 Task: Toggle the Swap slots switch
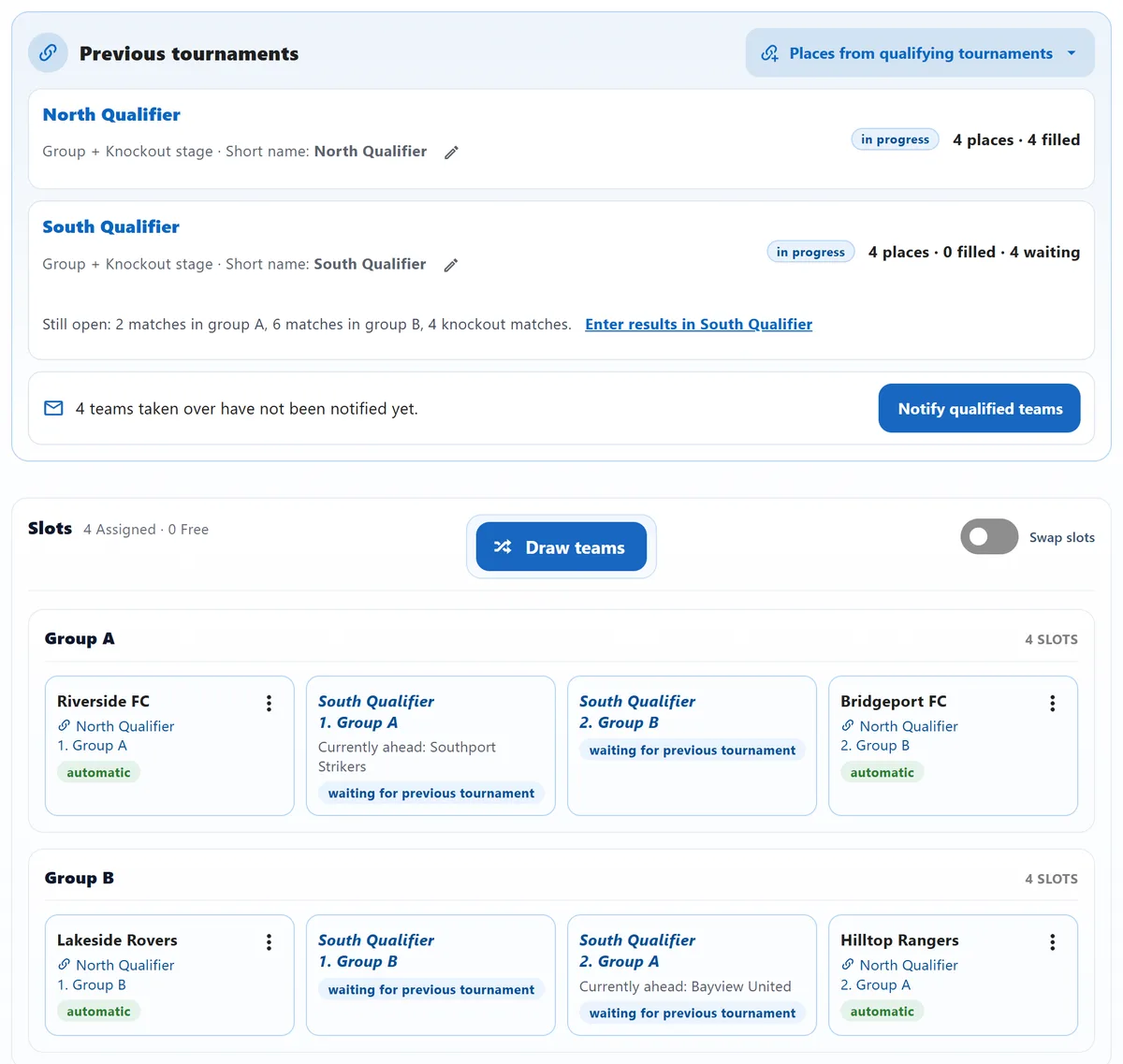click(x=989, y=536)
